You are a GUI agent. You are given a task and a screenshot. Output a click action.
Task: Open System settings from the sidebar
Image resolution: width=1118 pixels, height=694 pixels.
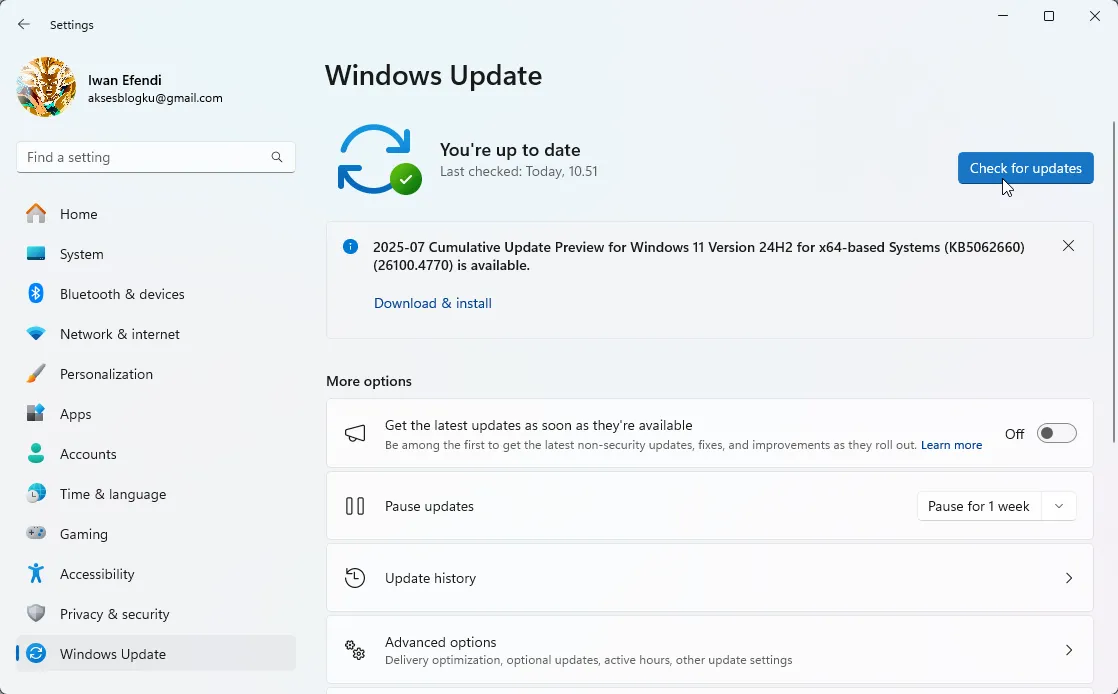tap(81, 254)
